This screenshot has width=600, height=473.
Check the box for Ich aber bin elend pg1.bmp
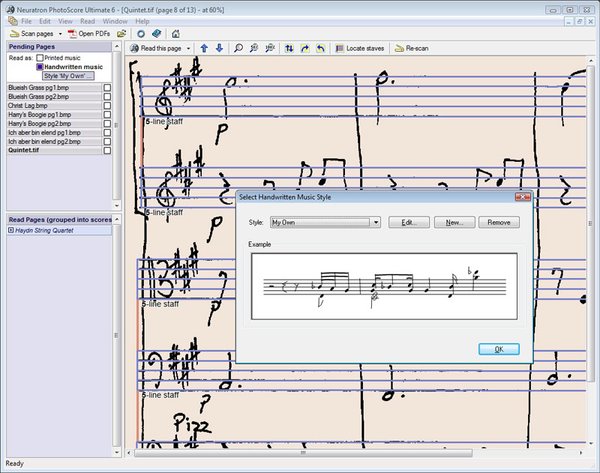pyautogui.click(x=107, y=132)
